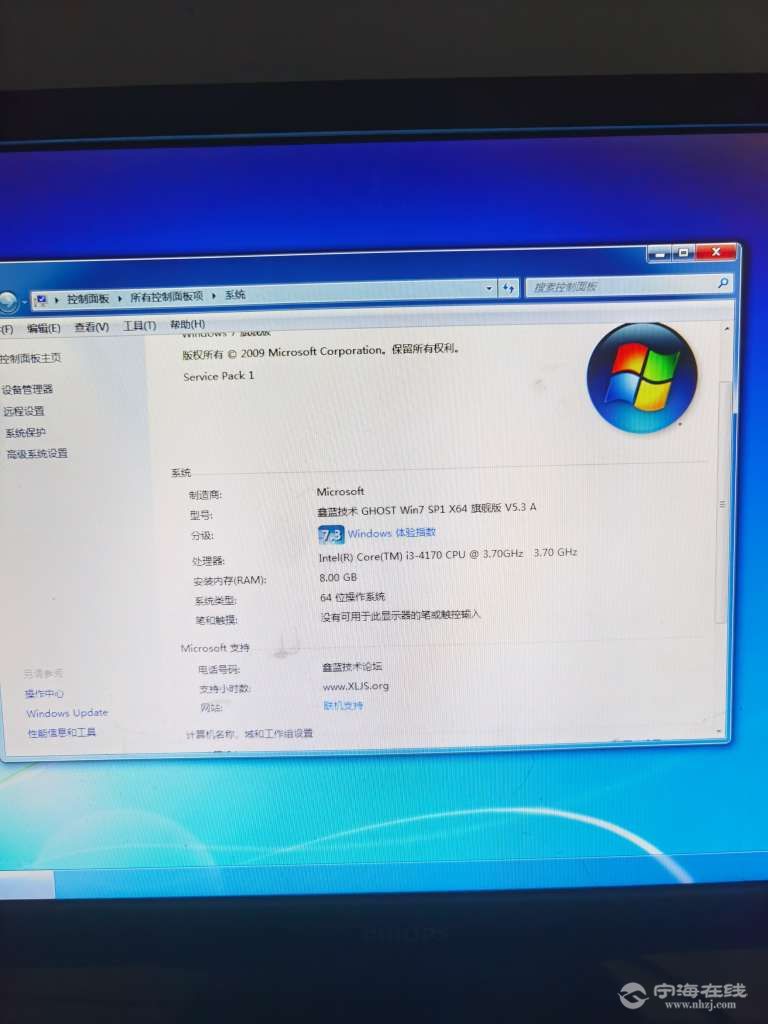Click the 2009 Microsoft Corporation copyright line
Image resolution: width=768 pixels, height=1024 pixels.
pos(321,351)
